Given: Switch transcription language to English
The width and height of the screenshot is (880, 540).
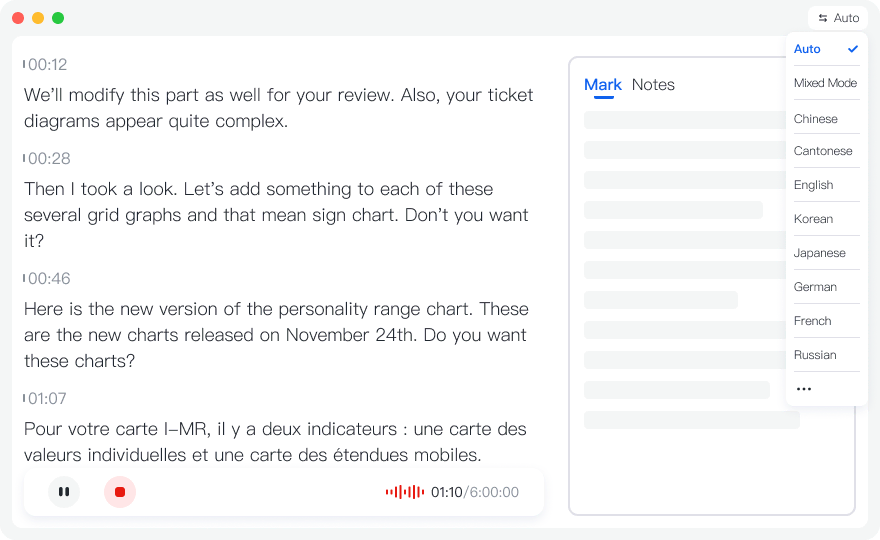Looking at the screenshot, I should [x=814, y=185].
